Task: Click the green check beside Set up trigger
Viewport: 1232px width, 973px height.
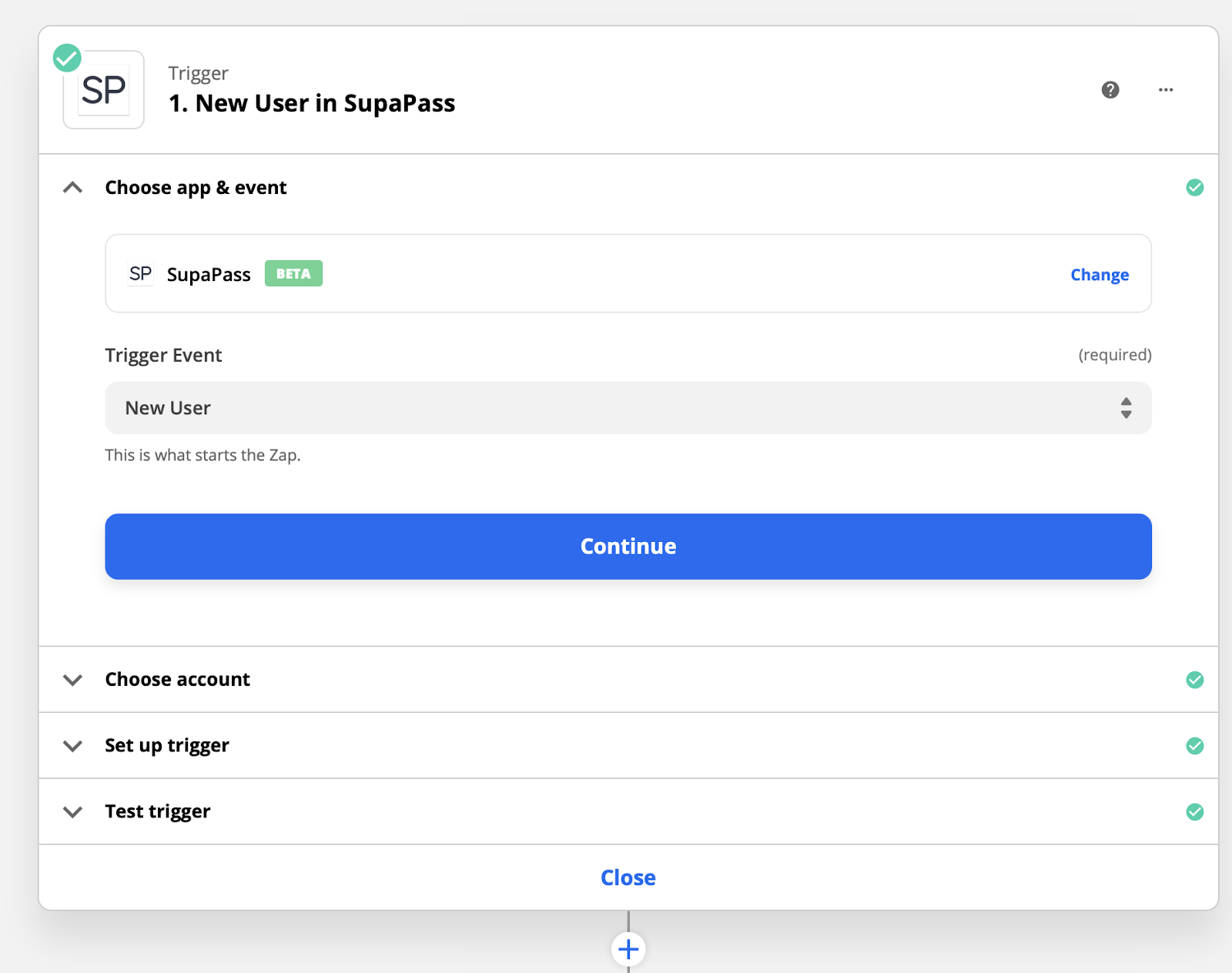Action: [1195, 746]
